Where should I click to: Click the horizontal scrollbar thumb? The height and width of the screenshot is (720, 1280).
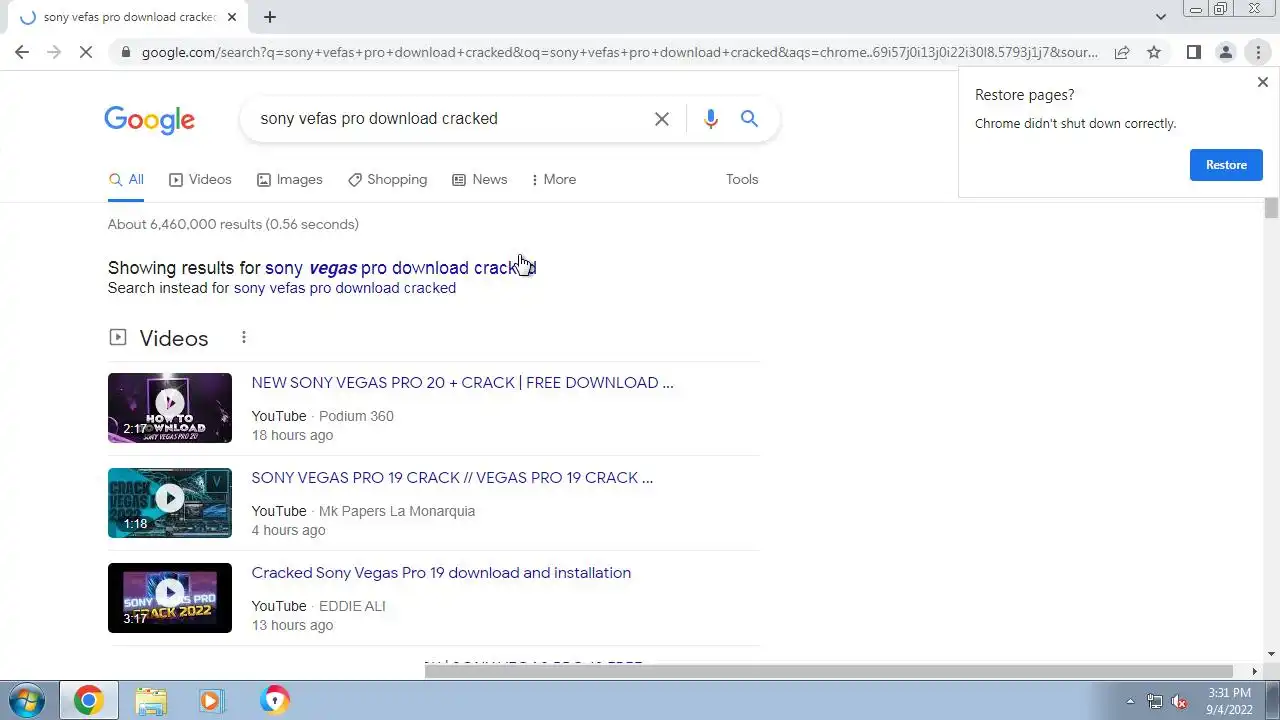click(829, 671)
